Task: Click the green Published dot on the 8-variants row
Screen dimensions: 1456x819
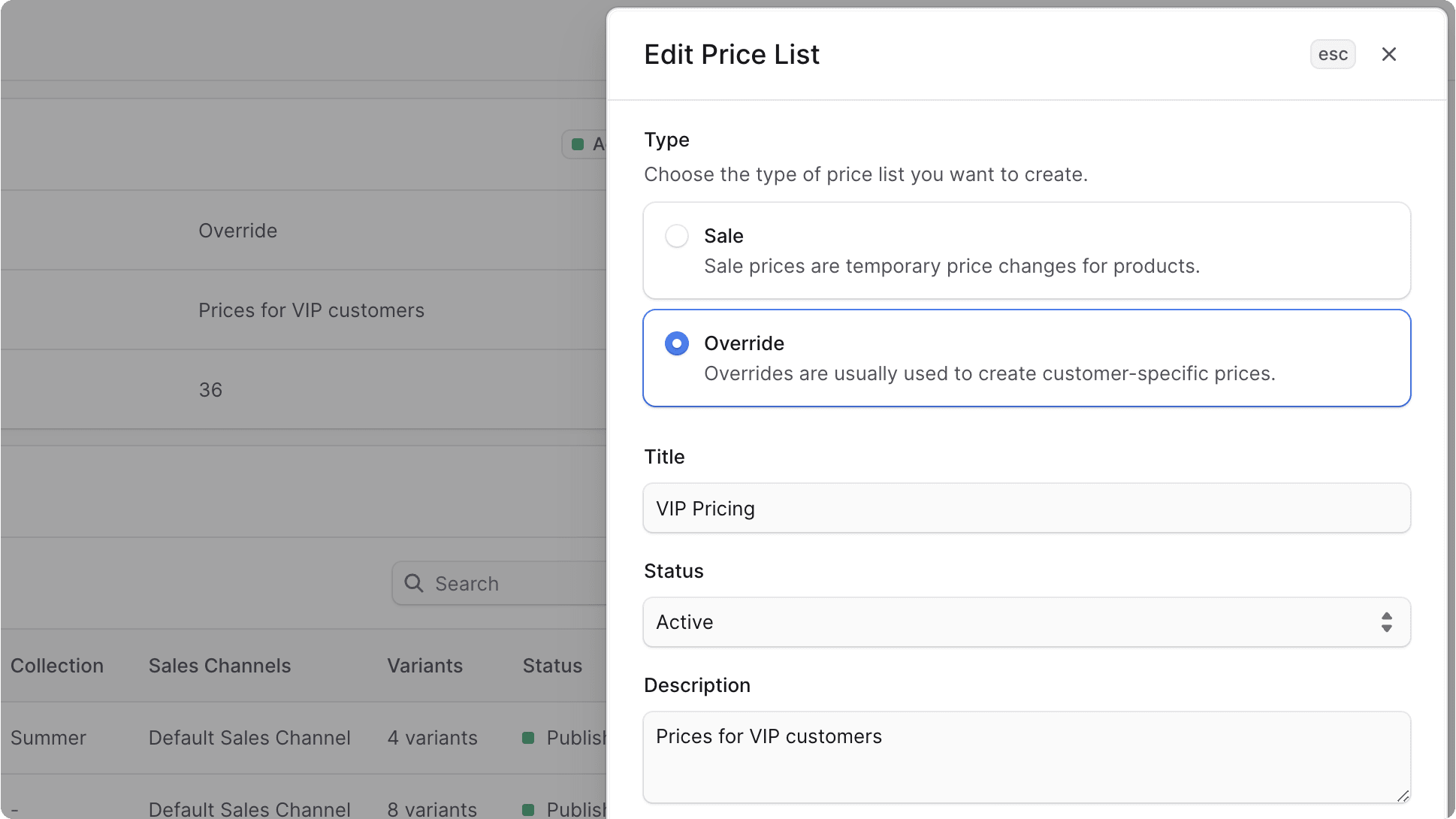Action: coord(528,809)
